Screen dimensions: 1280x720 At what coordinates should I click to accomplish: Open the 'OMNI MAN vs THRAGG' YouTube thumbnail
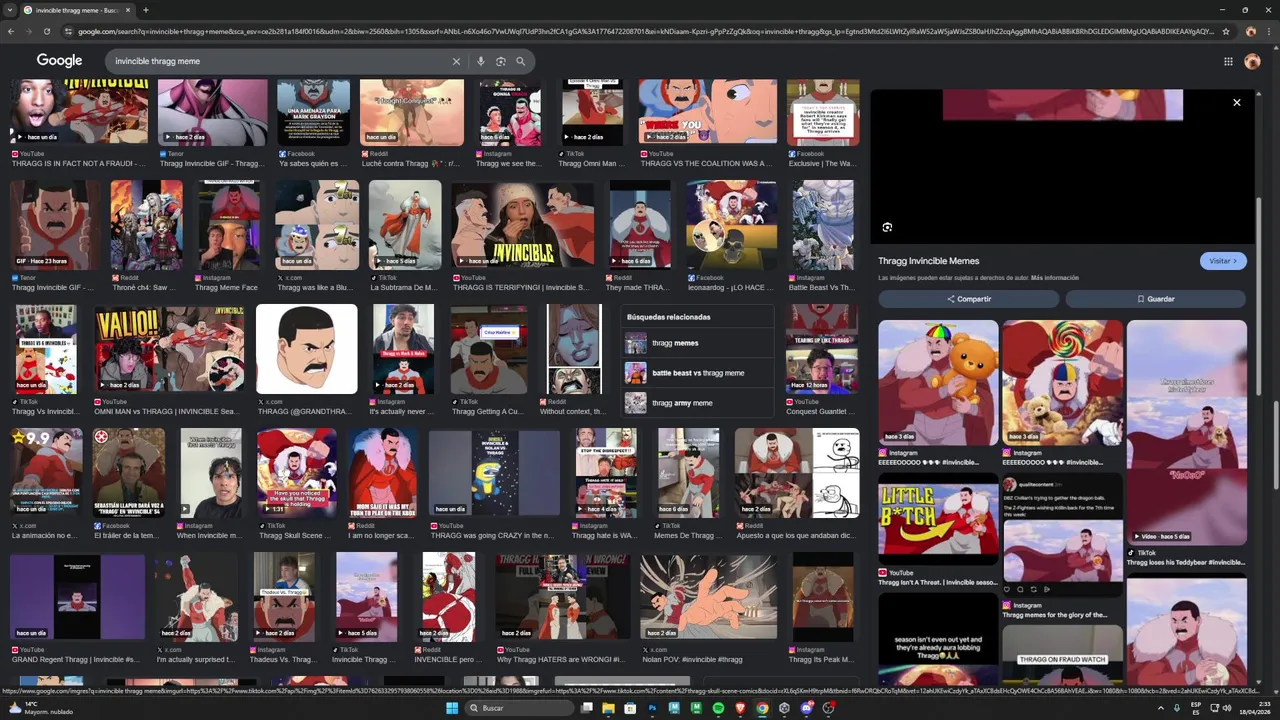click(169, 349)
